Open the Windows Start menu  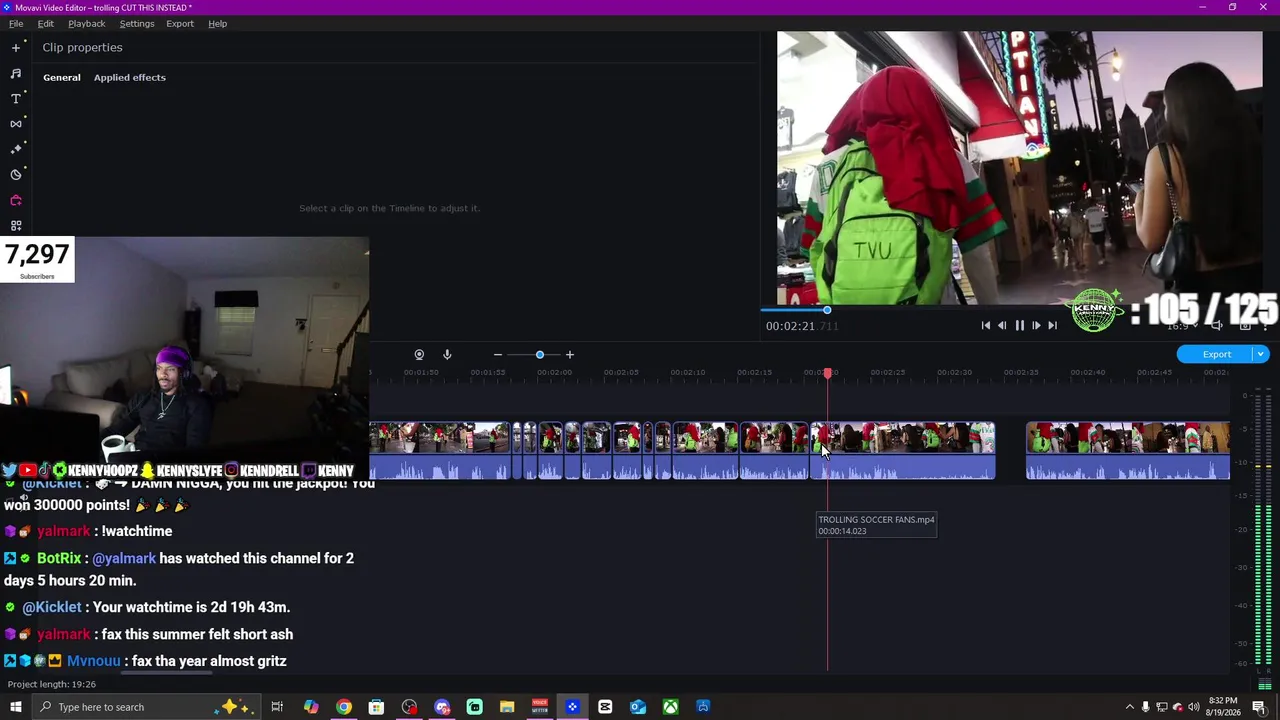click(x=16, y=707)
